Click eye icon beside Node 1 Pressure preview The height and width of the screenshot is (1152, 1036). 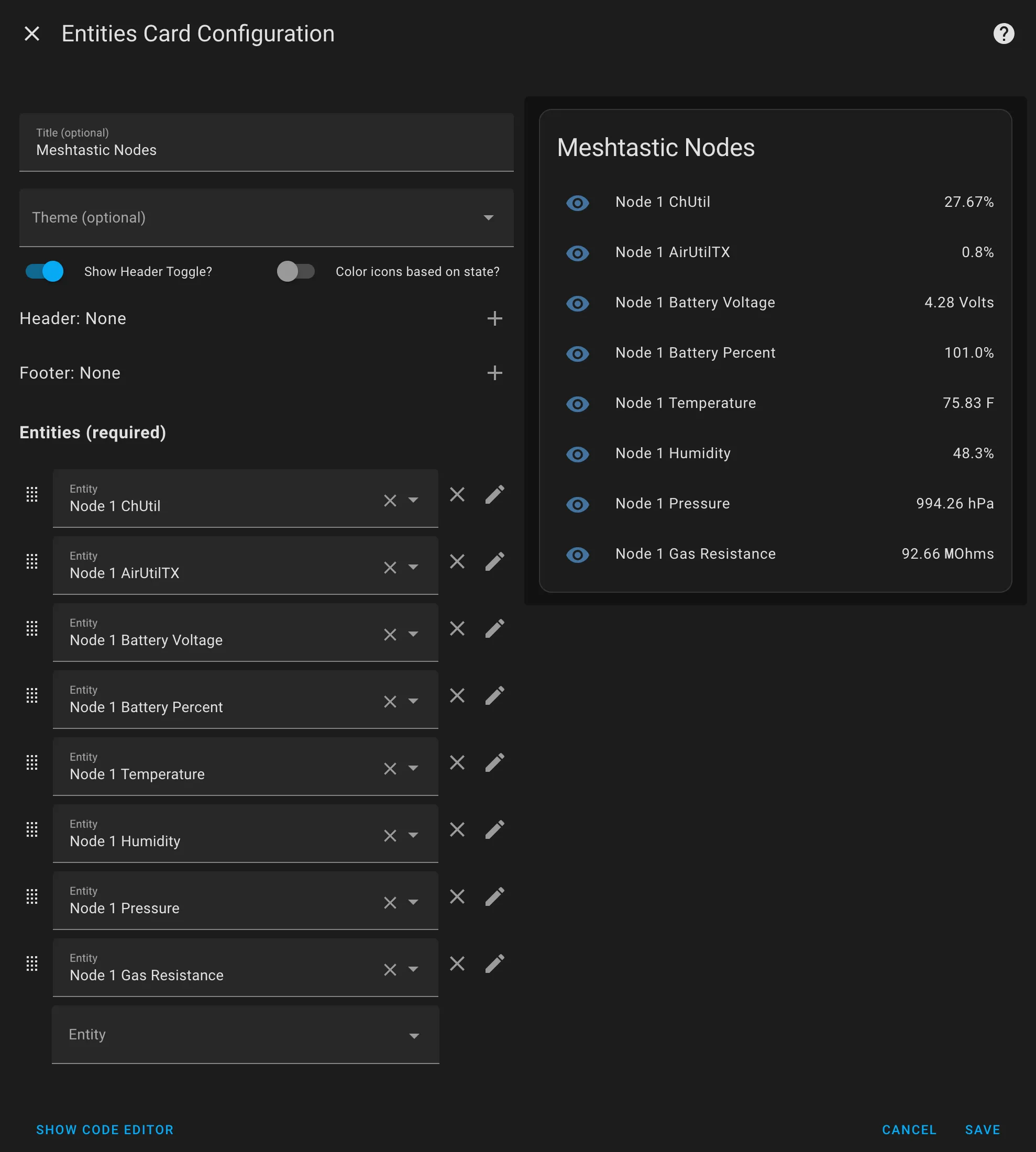click(577, 504)
